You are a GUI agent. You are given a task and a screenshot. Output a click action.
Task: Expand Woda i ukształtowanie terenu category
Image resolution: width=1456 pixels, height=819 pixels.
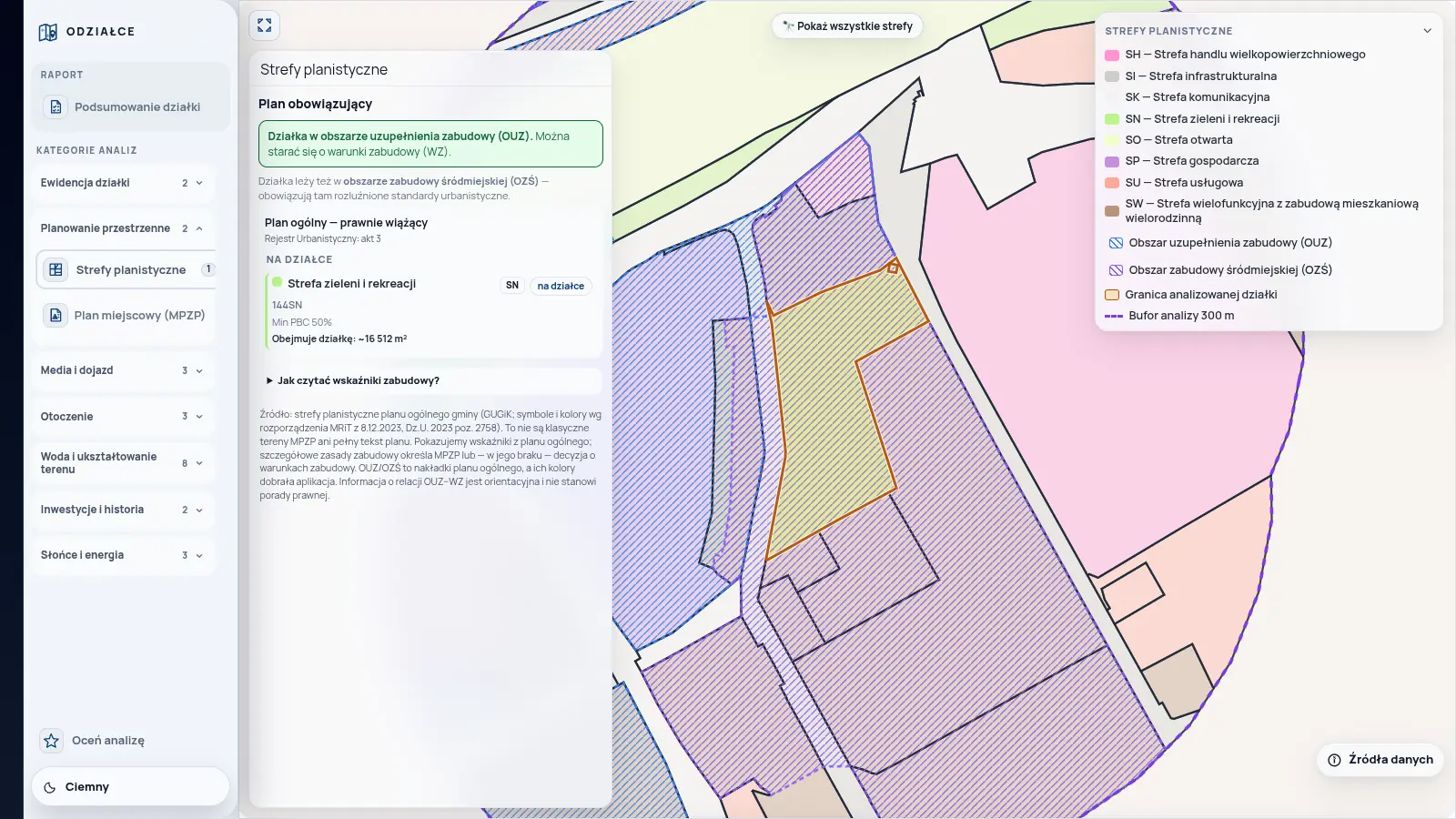tap(124, 463)
